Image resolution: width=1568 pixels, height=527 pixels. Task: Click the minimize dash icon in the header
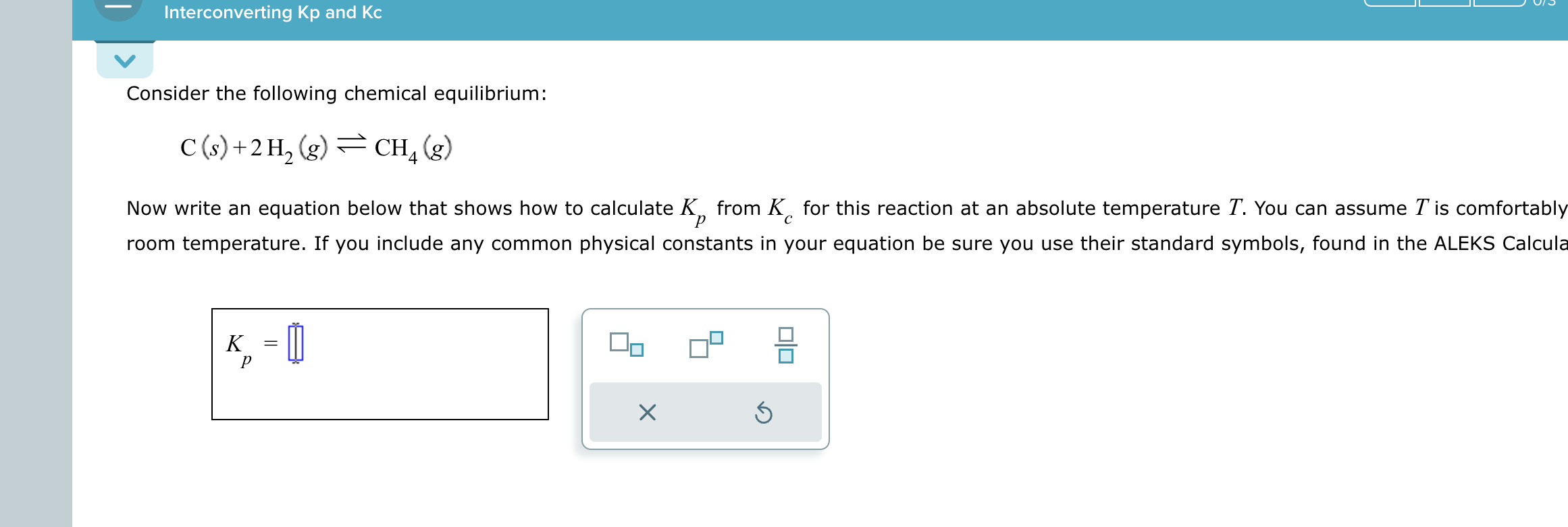point(120,5)
